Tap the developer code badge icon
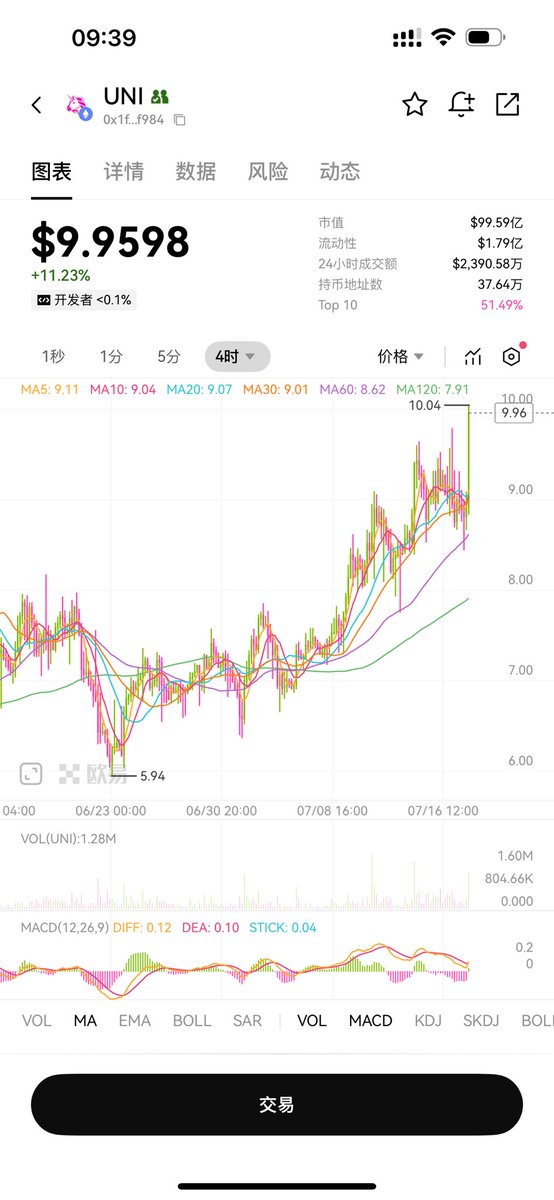Viewport: 554px width, 1200px height. [x=43, y=300]
